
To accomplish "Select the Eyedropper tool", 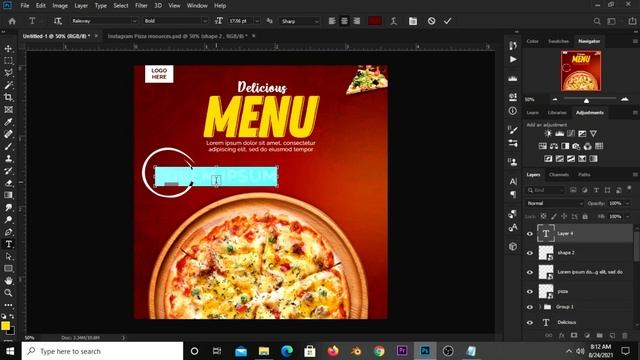I will tap(8, 122).
